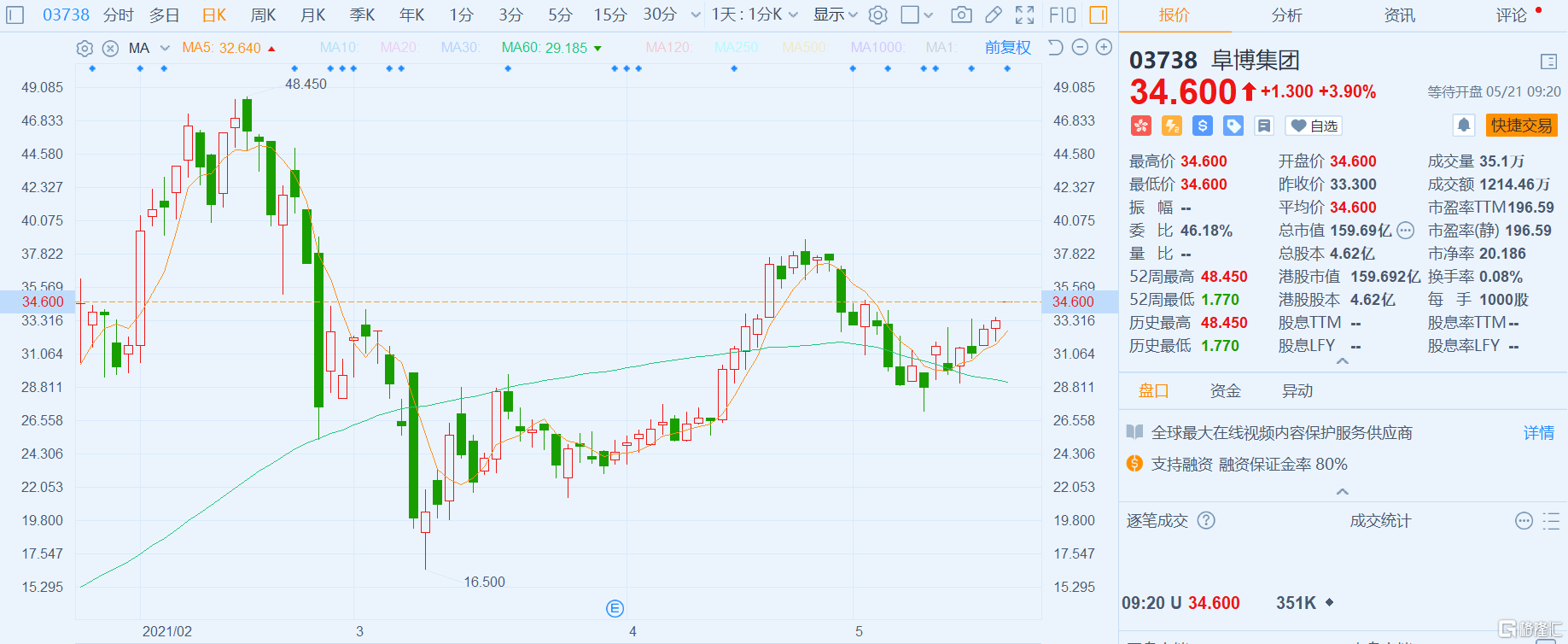Expand chart to fullscreen
The height and width of the screenshot is (644, 1568).
click(1025, 15)
